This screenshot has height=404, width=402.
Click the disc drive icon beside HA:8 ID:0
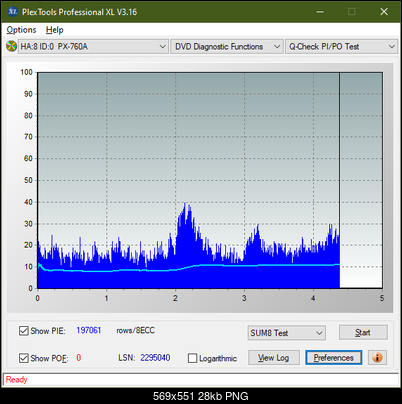pyautogui.click(x=11, y=46)
